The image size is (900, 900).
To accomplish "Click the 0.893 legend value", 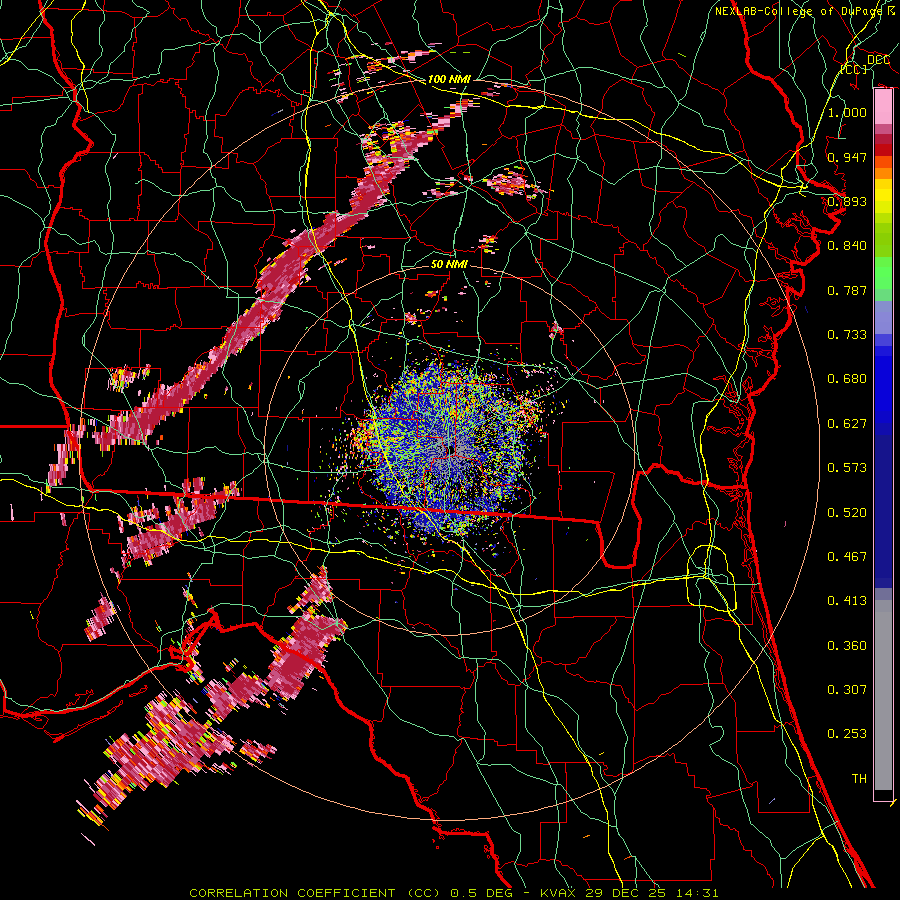I will (x=847, y=201).
